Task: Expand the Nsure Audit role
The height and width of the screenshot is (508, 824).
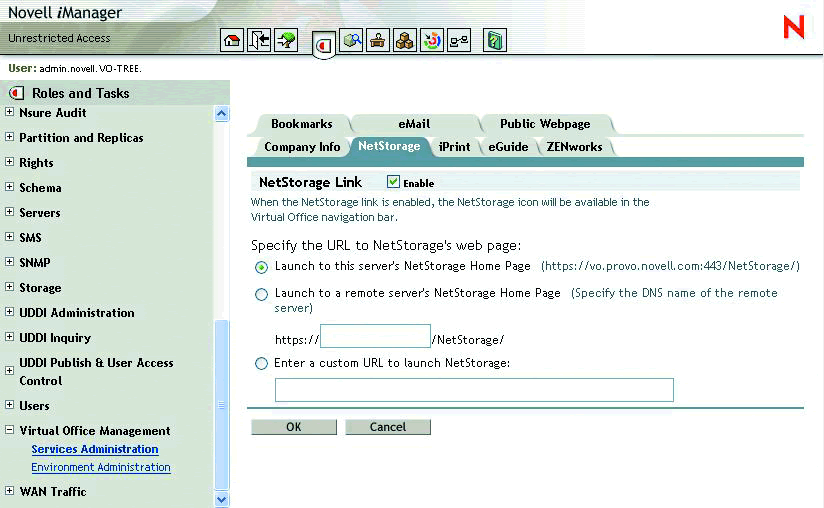Action: (x=9, y=112)
